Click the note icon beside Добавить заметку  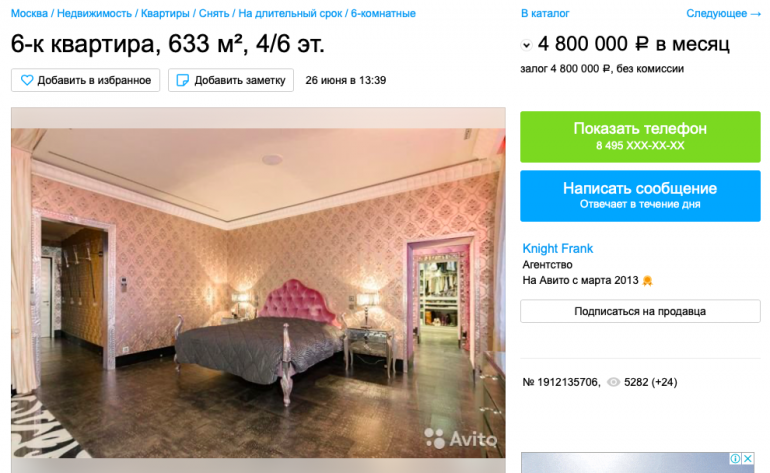click(x=183, y=80)
